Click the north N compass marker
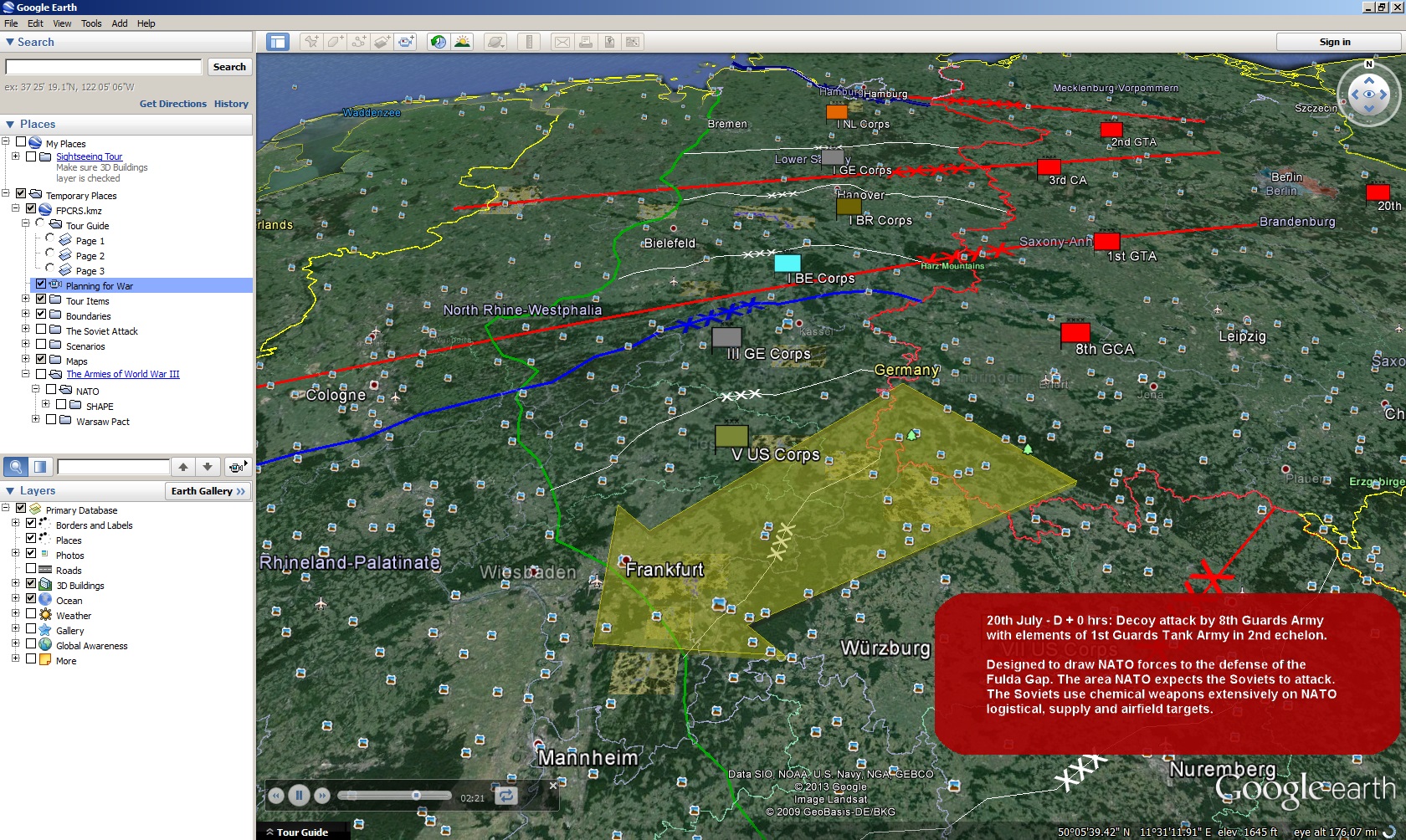1406x840 pixels. tap(1369, 64)
